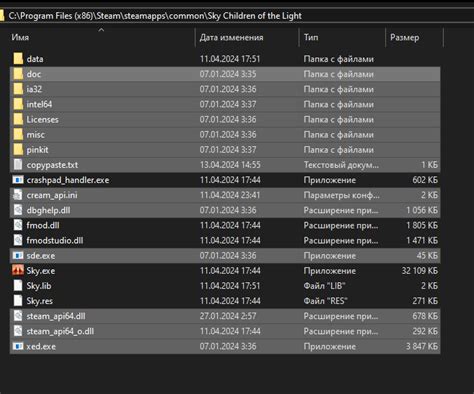The height and width of the screenshot is (394, 474).
Task: Select the data folder icon
Action: [x=18, y=59]
